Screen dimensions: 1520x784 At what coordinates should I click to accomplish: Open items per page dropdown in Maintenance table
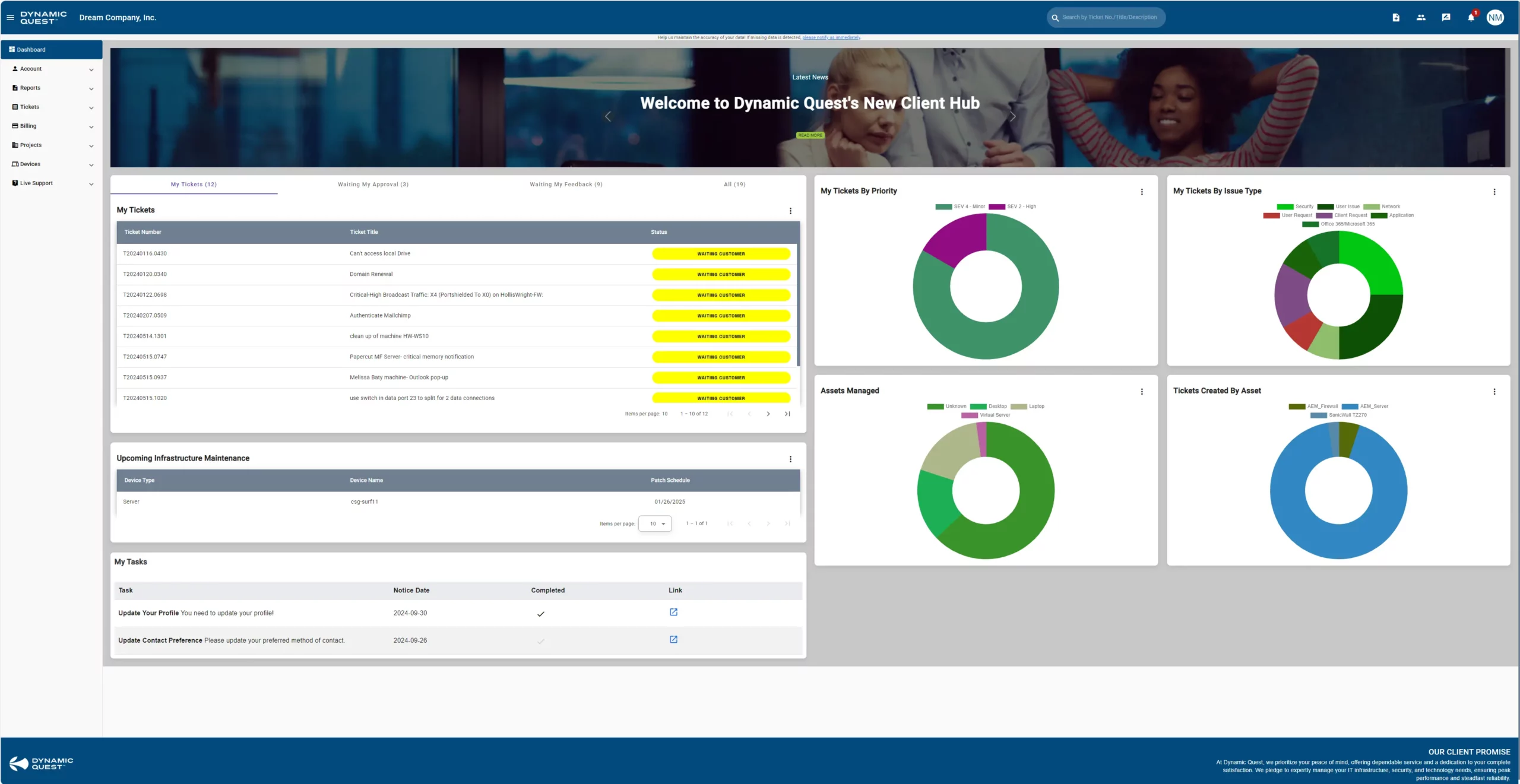(655, 523)
